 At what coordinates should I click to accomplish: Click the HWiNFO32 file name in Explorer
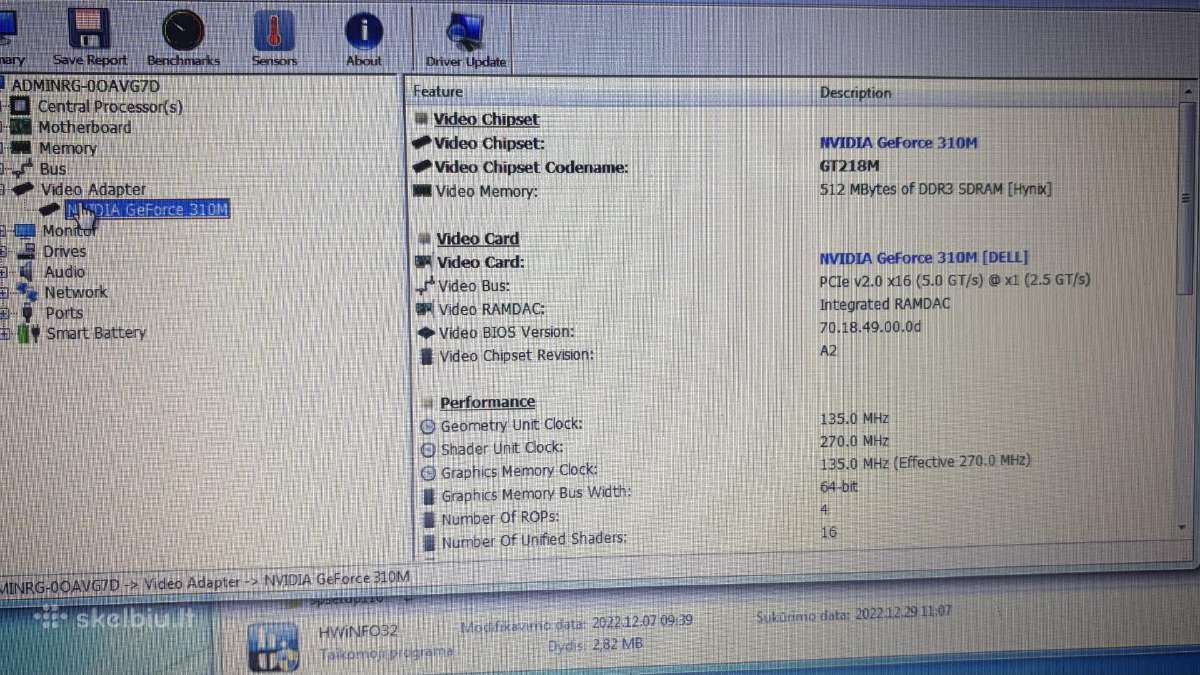357,630
